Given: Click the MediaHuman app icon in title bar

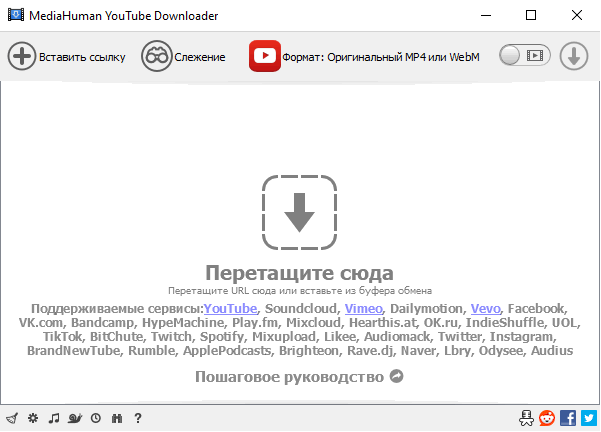Looking at the screenshot, I should (16, 15).
